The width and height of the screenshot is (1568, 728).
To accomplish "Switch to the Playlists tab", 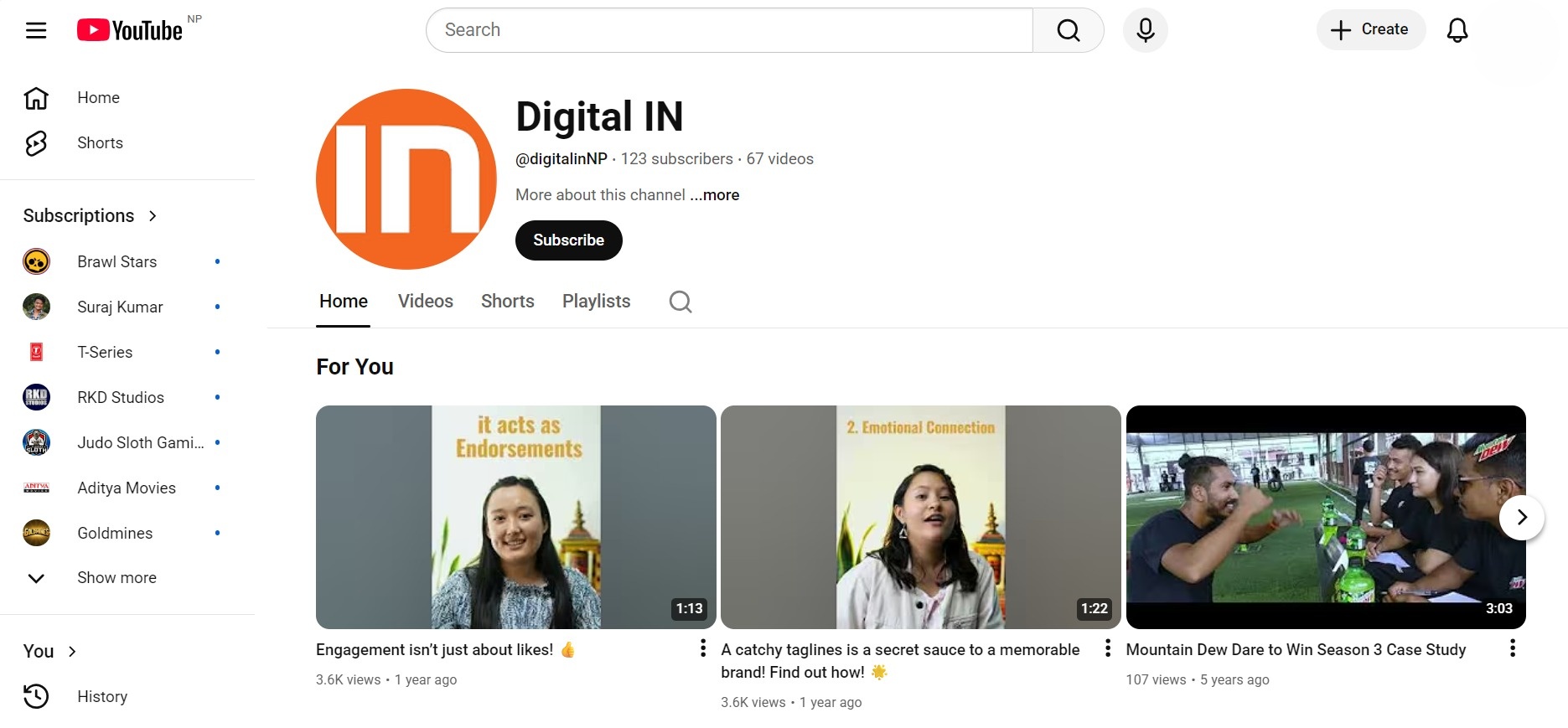I will coord(596,302).
